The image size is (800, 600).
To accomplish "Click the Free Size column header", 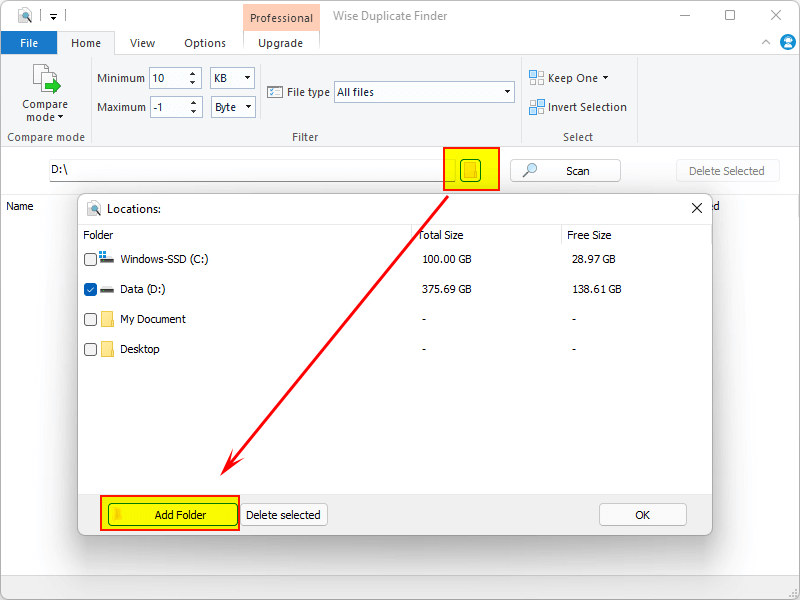I will pos(589,235).
